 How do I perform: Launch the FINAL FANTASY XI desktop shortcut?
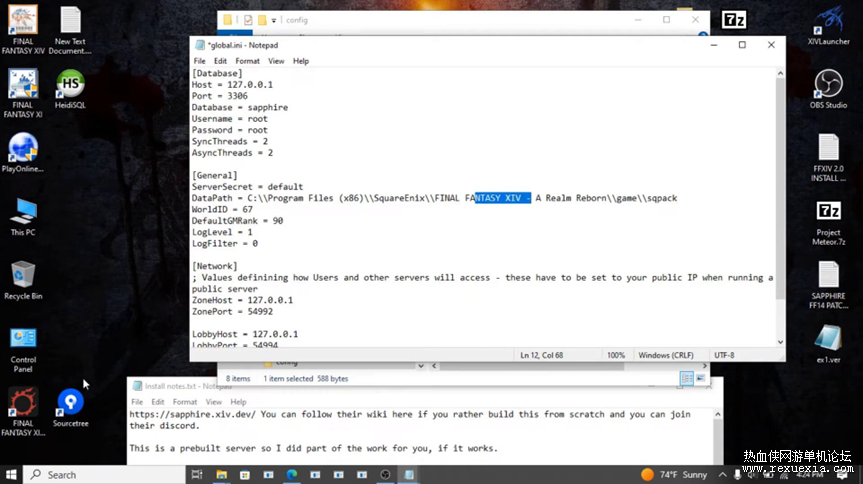point(23,94)
